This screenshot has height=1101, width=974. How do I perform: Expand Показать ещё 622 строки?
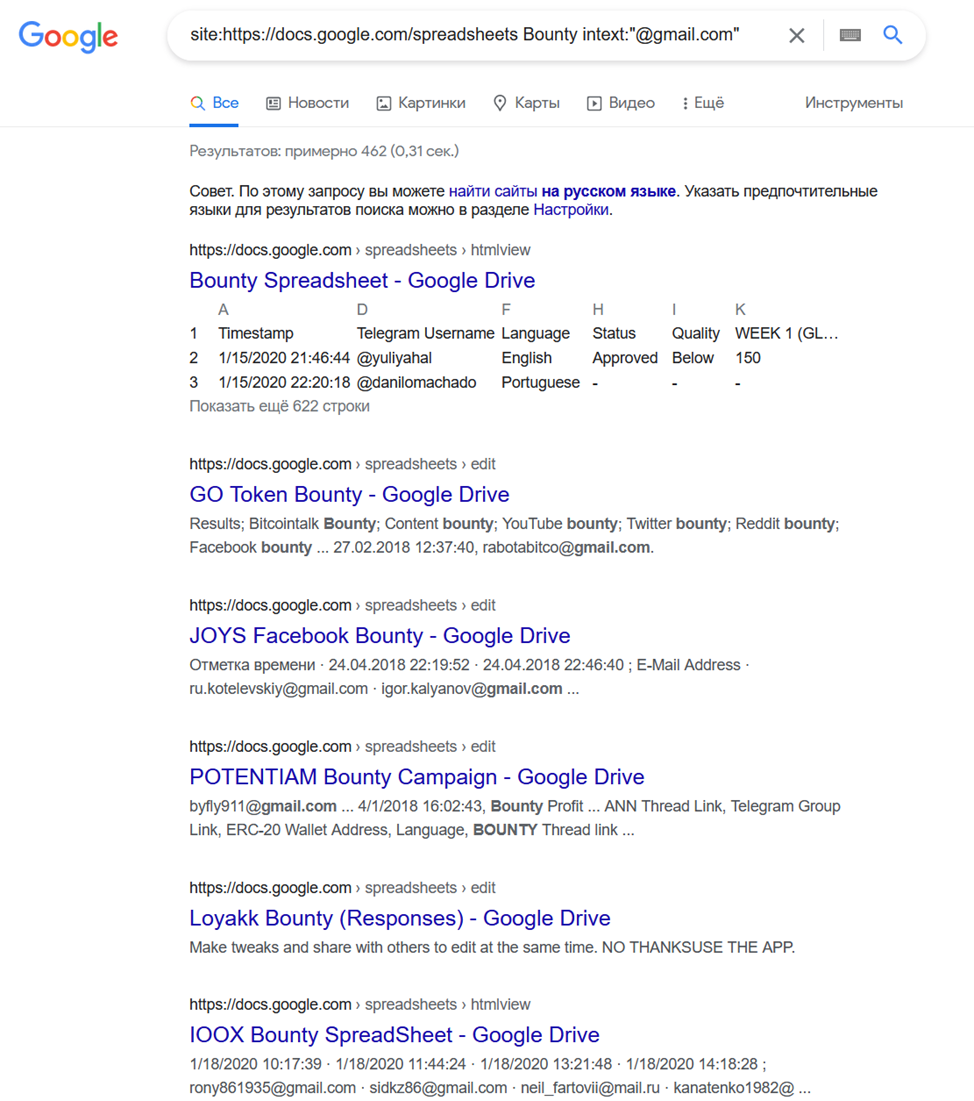click(279, 407)
